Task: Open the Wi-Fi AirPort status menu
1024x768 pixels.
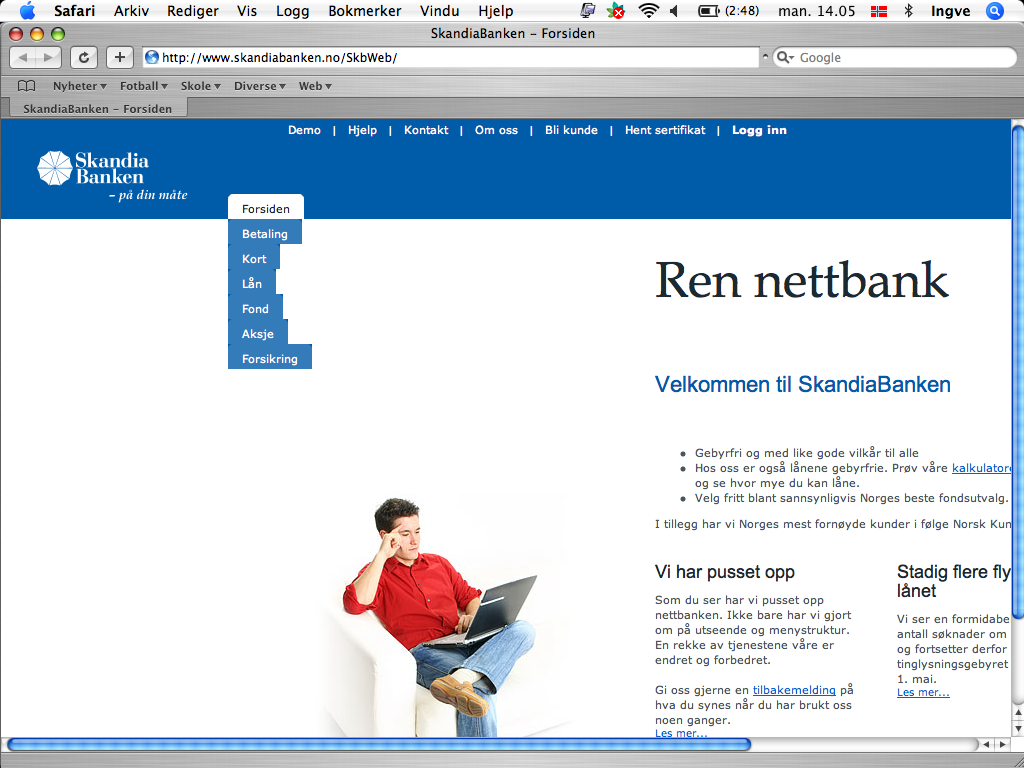Action: click(x=648, y=10)
